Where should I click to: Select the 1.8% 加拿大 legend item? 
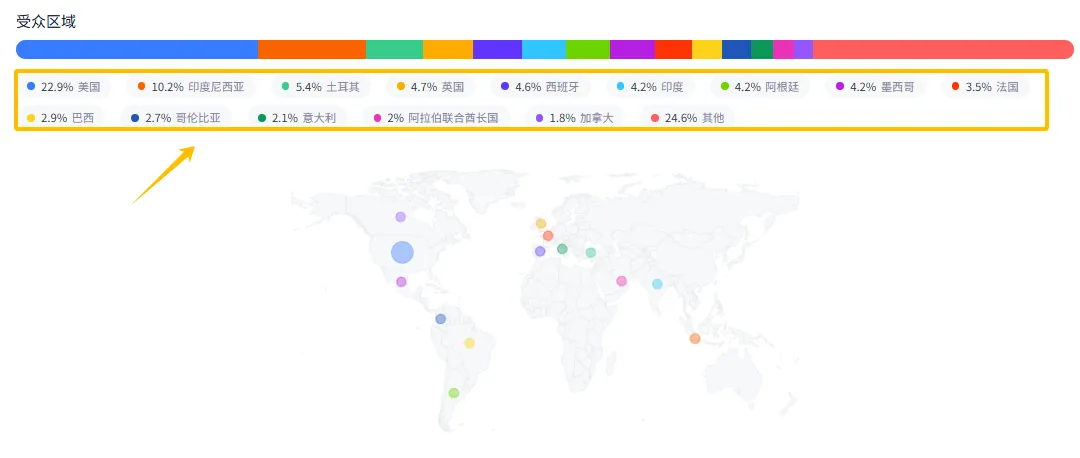pos(574,118)
